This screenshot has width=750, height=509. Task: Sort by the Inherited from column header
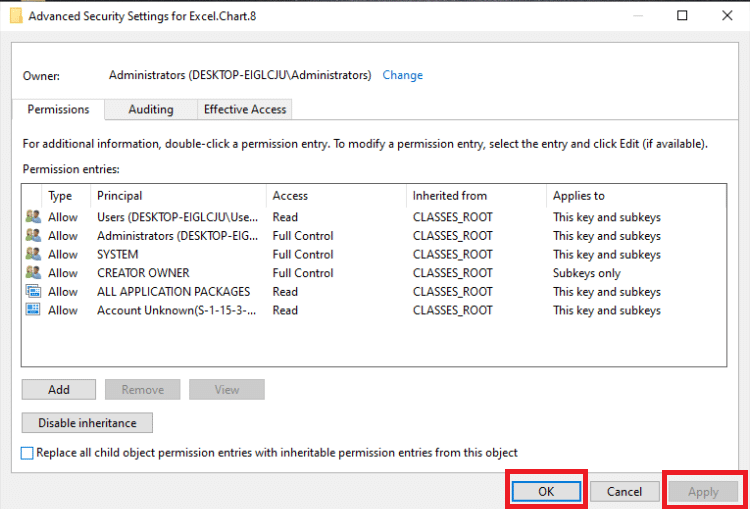(476, 196)
